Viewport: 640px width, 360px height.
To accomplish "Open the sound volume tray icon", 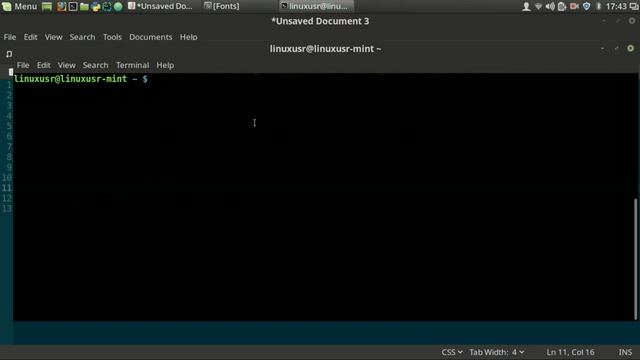I will tap(550, 6).
